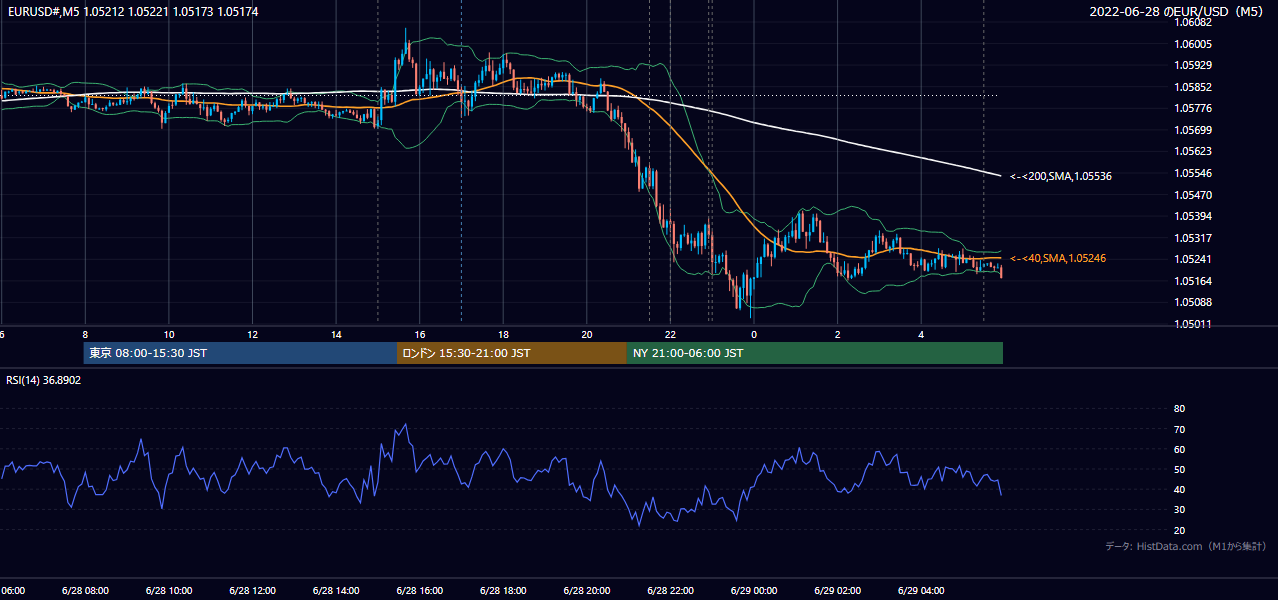This screenshot has width=1278, height=600.
Task: Click RSI scale level 80
Action: (x=1179, y=409)
